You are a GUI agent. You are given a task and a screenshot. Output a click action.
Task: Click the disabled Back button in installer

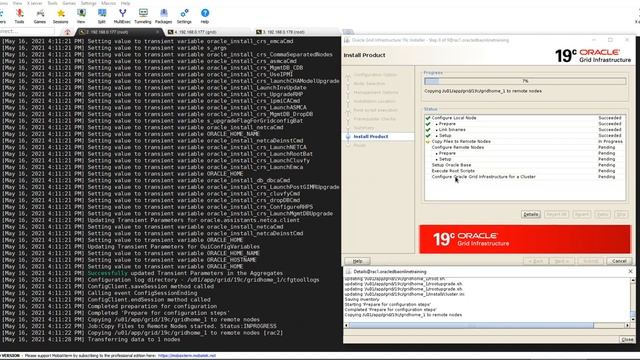pos(536,261)
